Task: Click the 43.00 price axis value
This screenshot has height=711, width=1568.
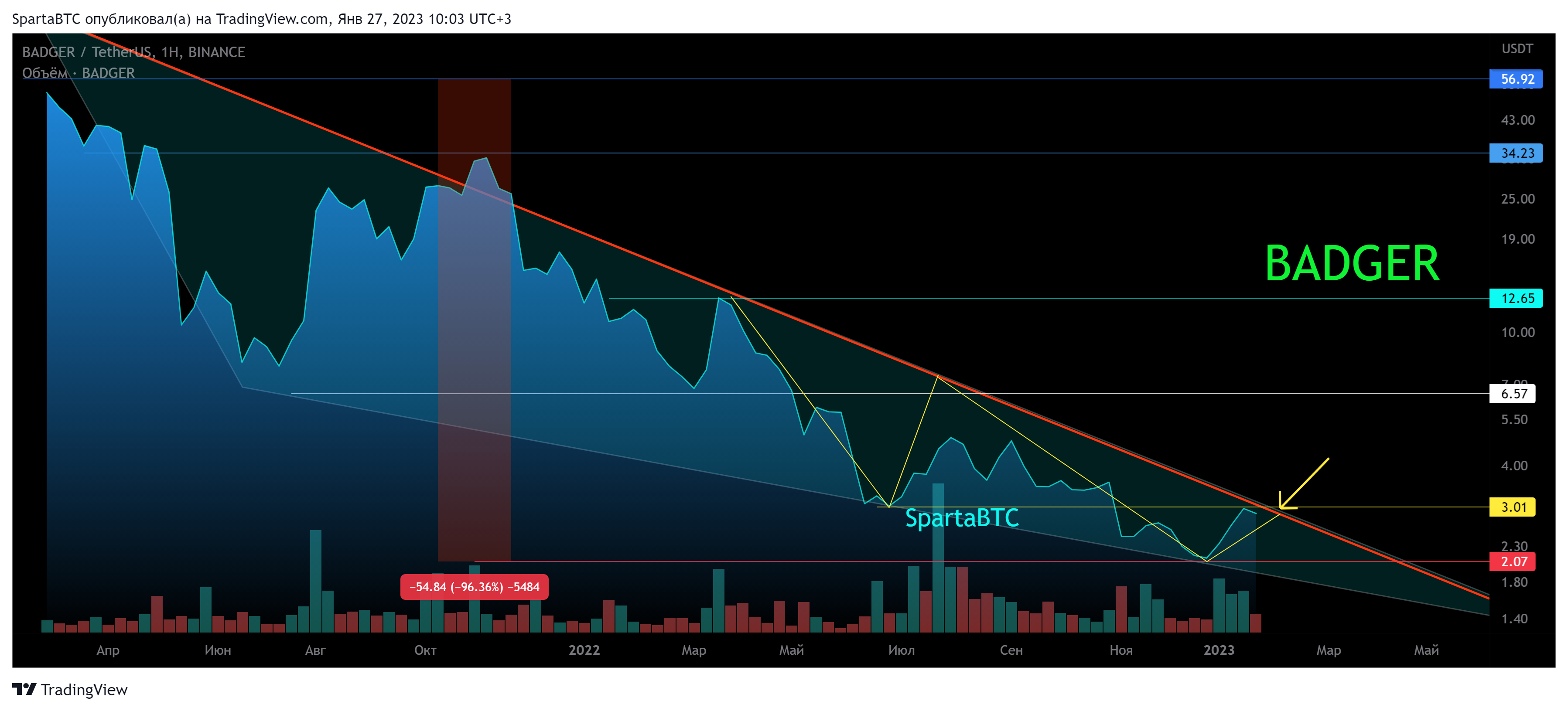Action: [1517, 120]
